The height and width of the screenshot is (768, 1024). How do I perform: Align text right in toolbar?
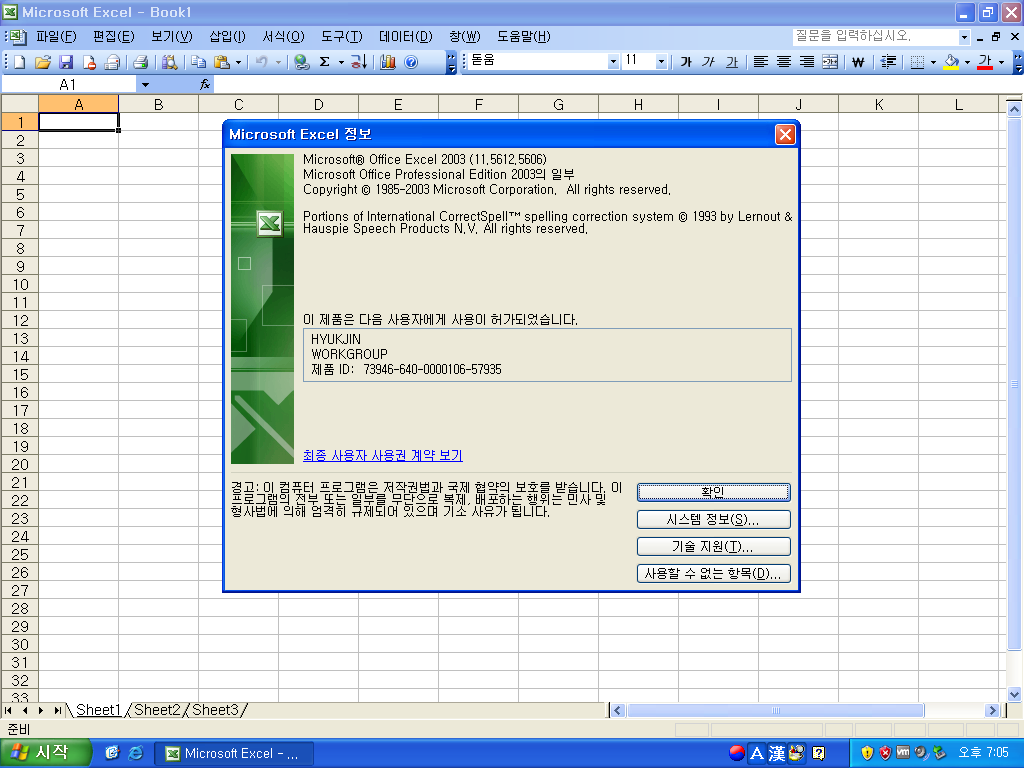(807, 62)
